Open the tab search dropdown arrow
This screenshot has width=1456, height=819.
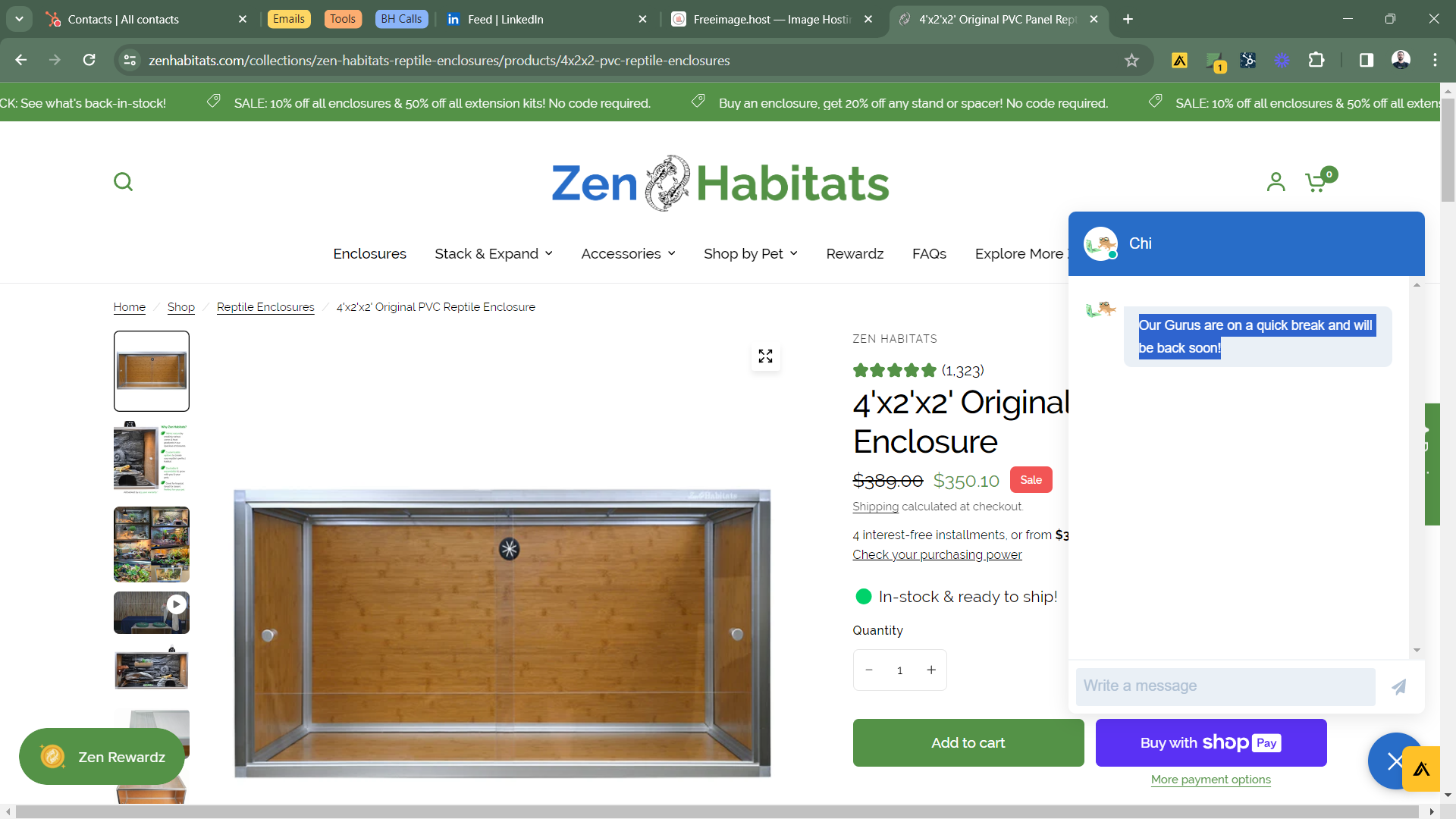[x=19, y=19]
